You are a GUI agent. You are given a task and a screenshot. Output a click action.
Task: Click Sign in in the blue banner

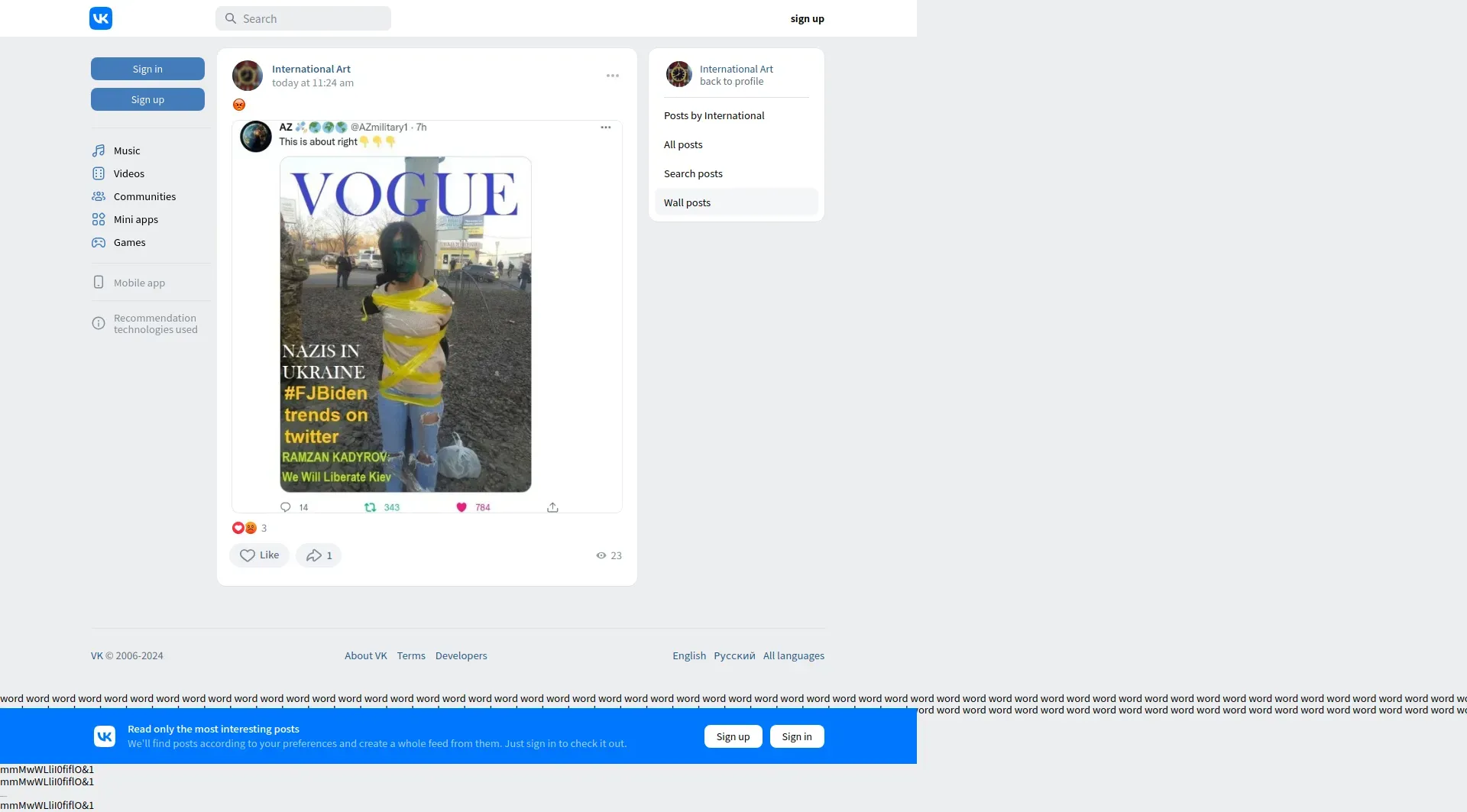797,736
